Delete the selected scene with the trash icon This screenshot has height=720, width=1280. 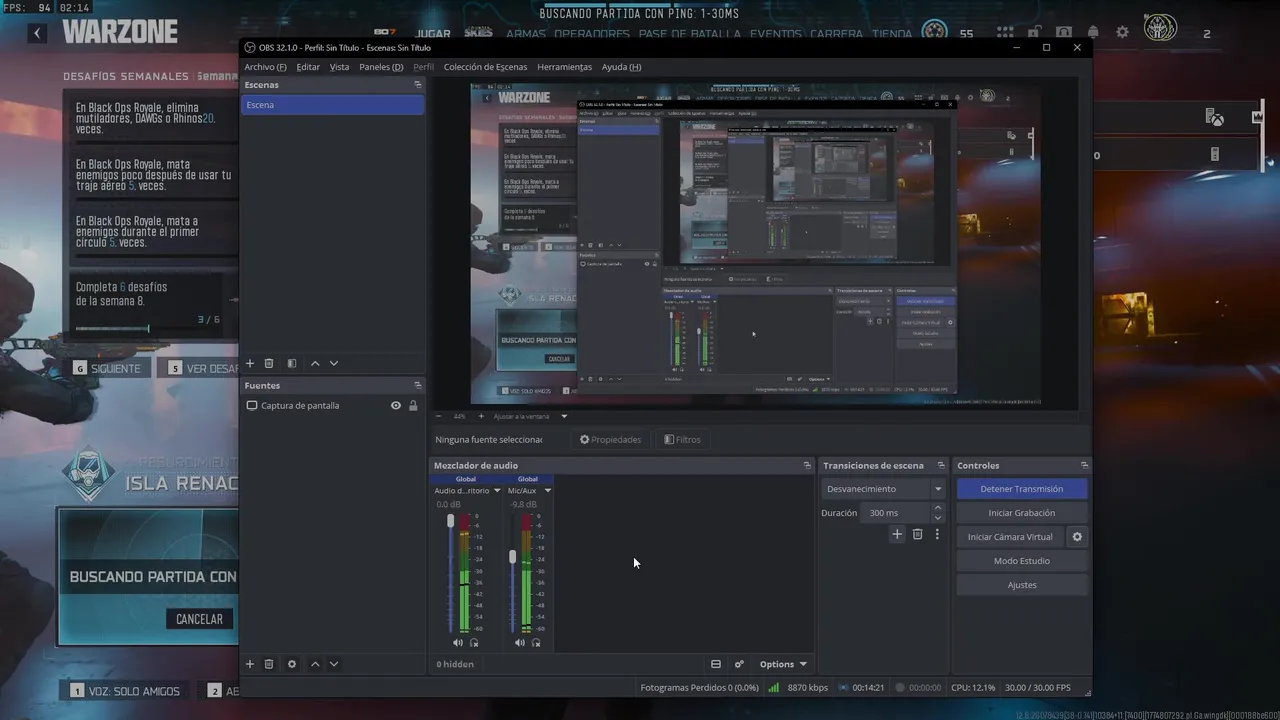tap(269, 364)
